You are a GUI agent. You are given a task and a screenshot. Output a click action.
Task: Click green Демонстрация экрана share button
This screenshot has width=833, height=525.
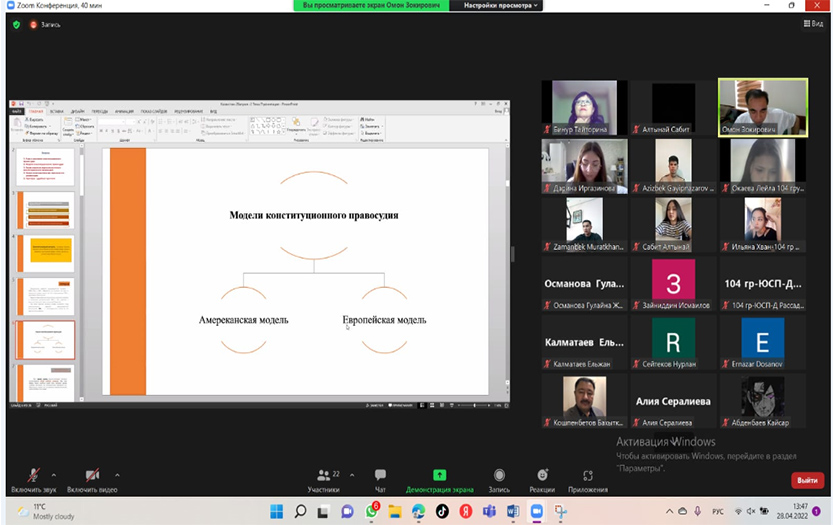439,479
